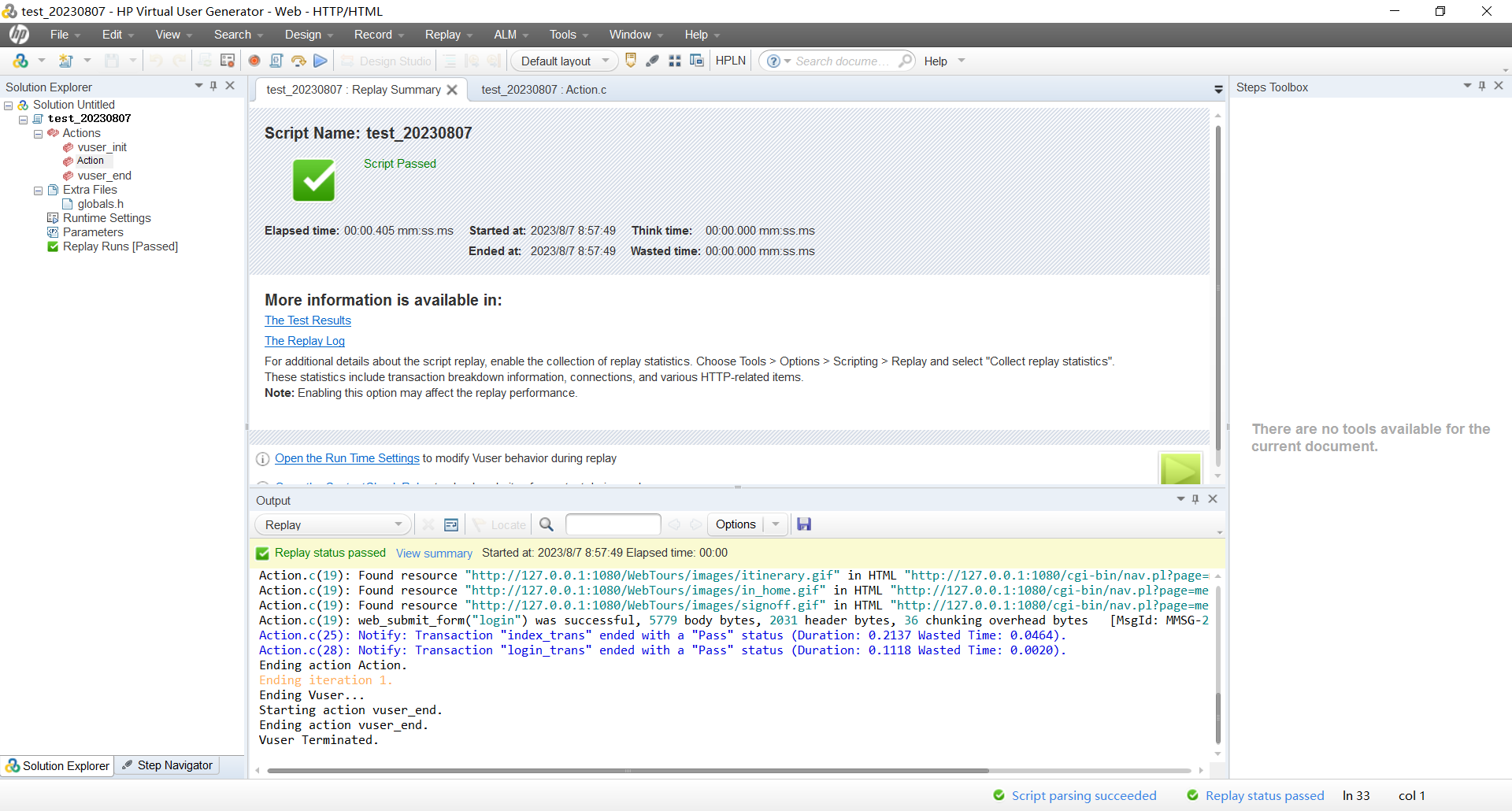1512x811 pixels.
Task: Click the four-squares layout icon in toolbar
Action: point(675,61)
